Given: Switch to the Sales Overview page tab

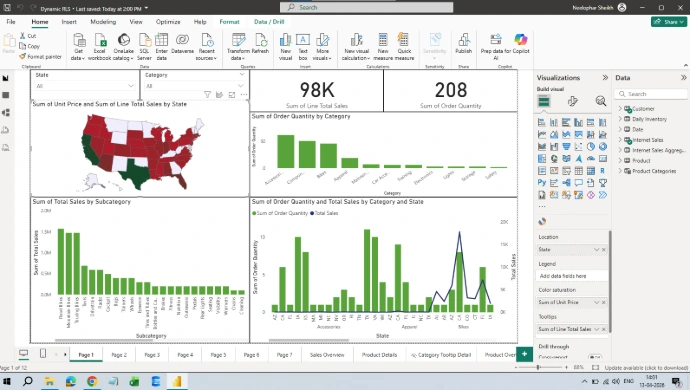Looking at the screenshot, I should (327, 355).
